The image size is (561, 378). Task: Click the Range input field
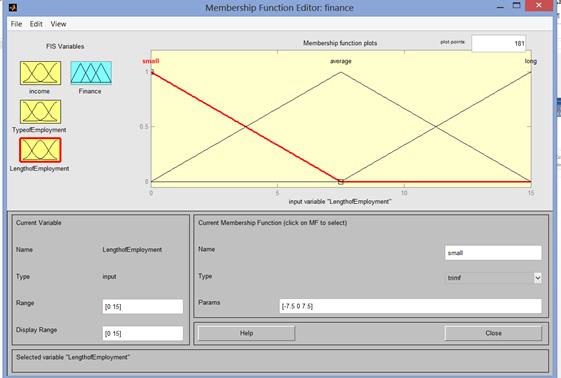(x=143, y=306)
